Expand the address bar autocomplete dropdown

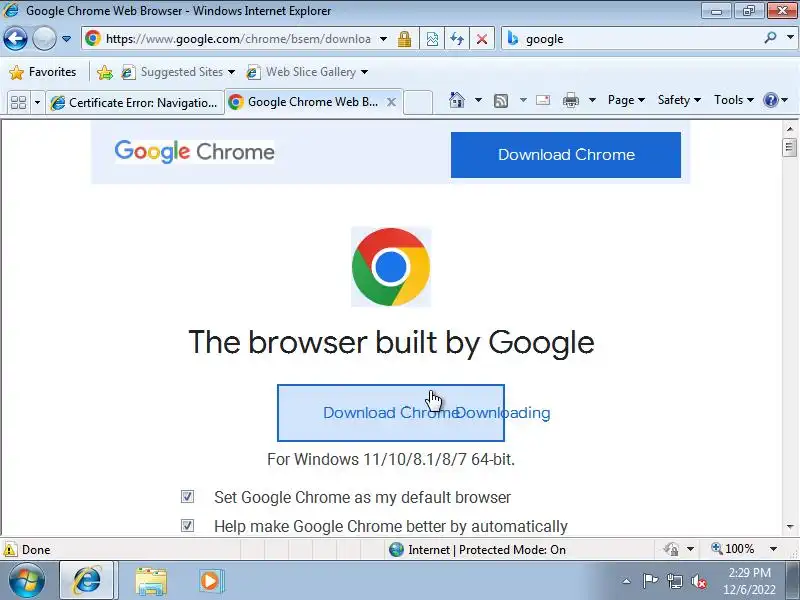(384, 39)
